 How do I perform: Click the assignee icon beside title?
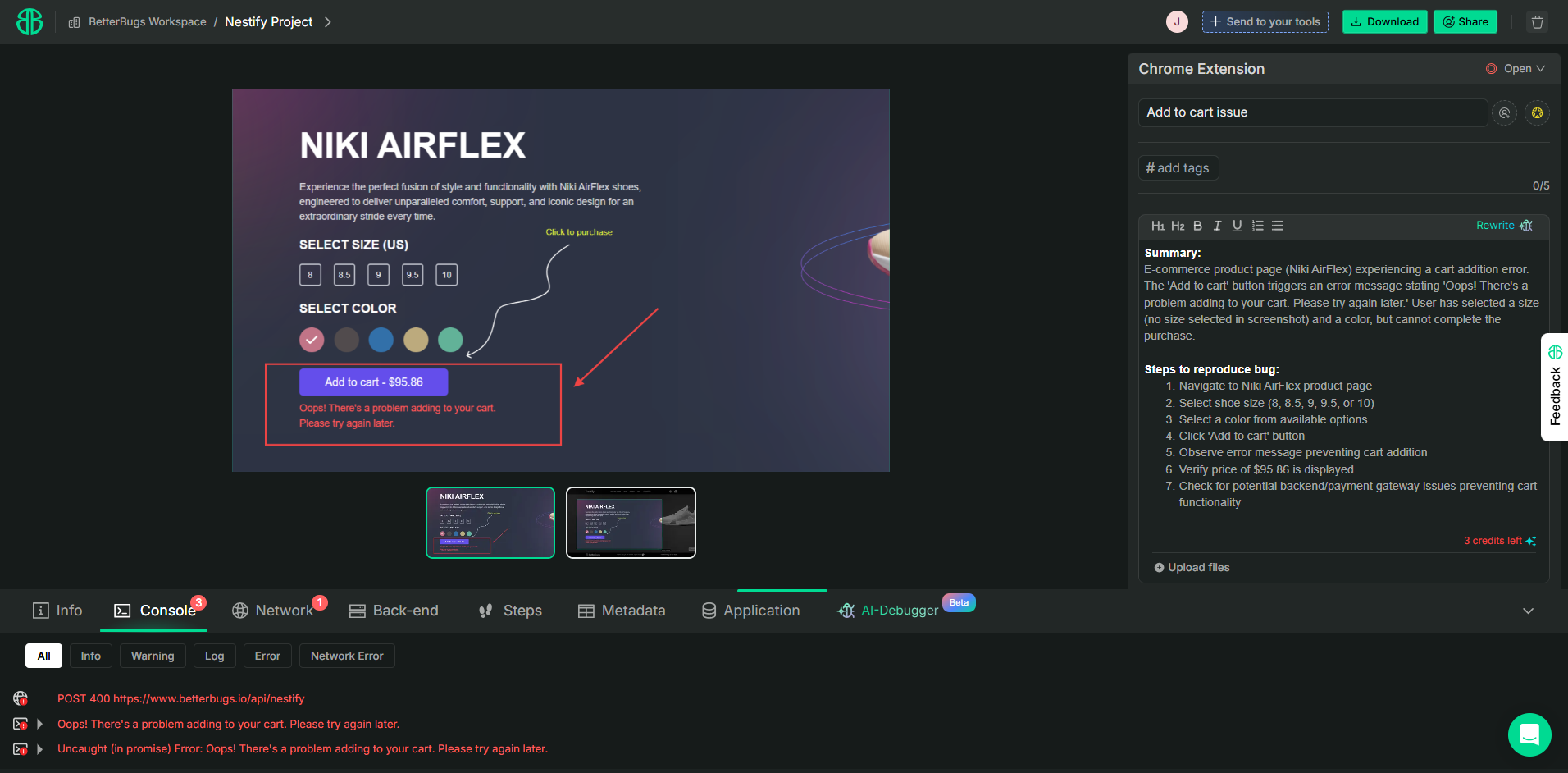[1504, 113]
